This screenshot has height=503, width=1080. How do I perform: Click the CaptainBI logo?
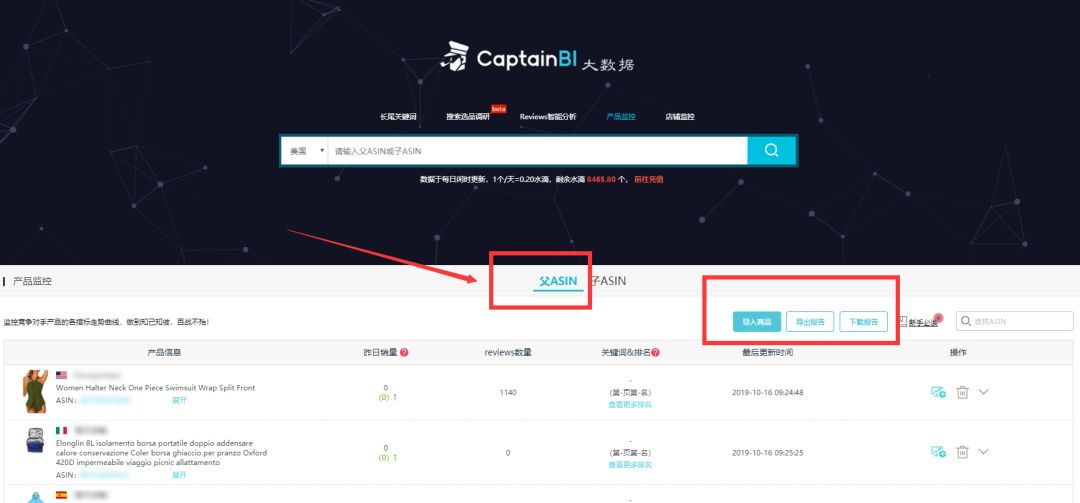tap(537, 57)
